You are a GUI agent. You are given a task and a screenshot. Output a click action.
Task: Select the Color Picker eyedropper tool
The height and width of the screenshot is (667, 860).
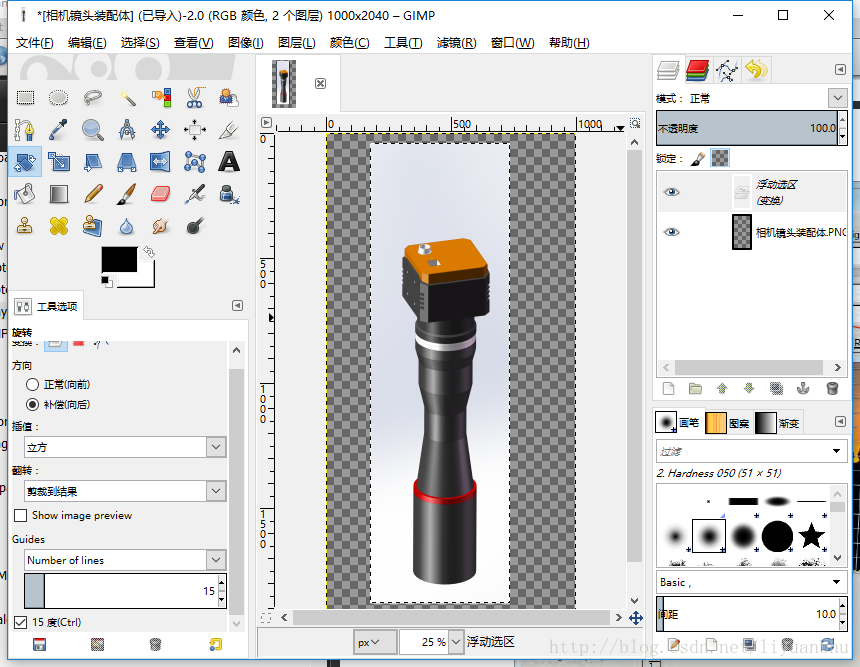click(59, 130)
